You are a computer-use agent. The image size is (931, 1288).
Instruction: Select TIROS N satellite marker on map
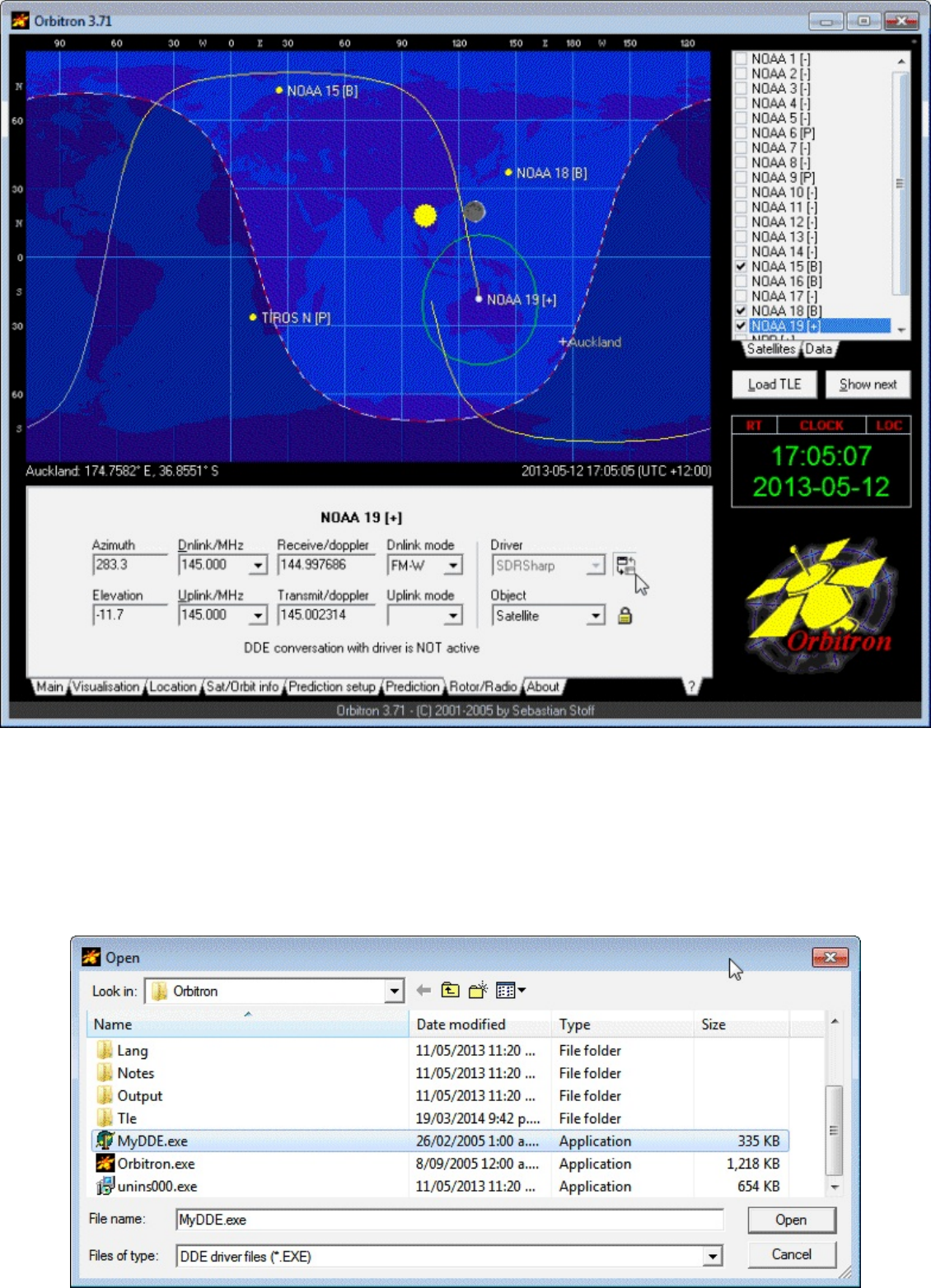coord(253,317)
